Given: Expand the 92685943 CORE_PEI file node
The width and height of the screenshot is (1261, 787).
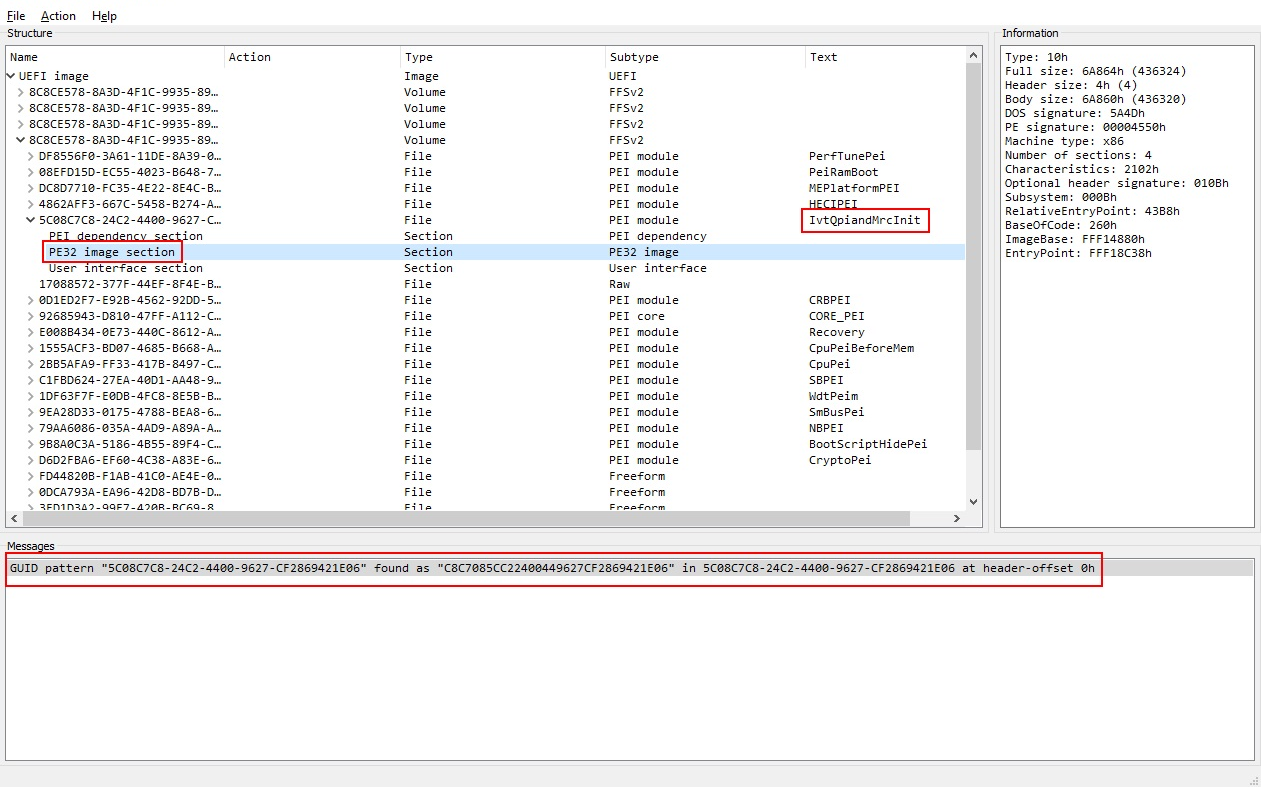Looking at the screenshot, I should 31,316.
